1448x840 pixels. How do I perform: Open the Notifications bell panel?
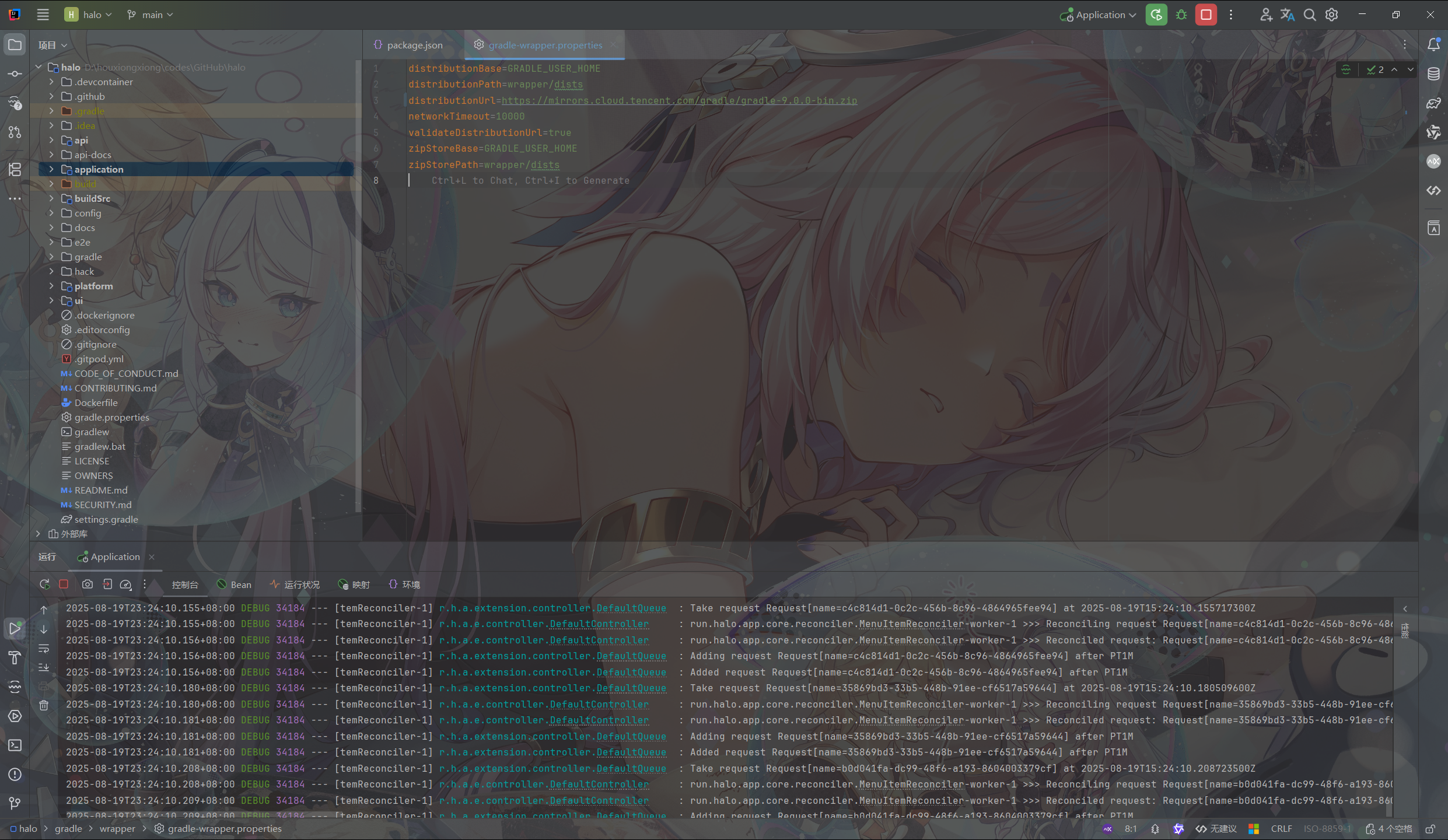(x=1433, y=45)
